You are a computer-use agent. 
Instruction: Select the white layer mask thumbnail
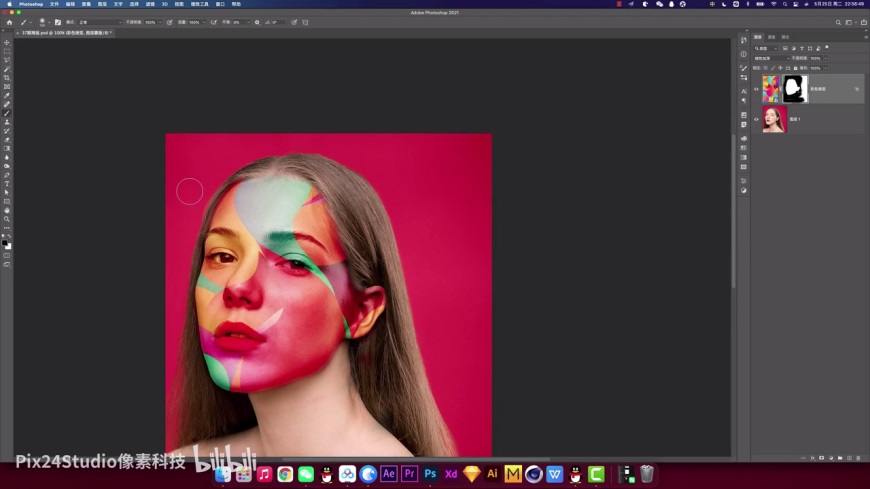click(795, 89)
